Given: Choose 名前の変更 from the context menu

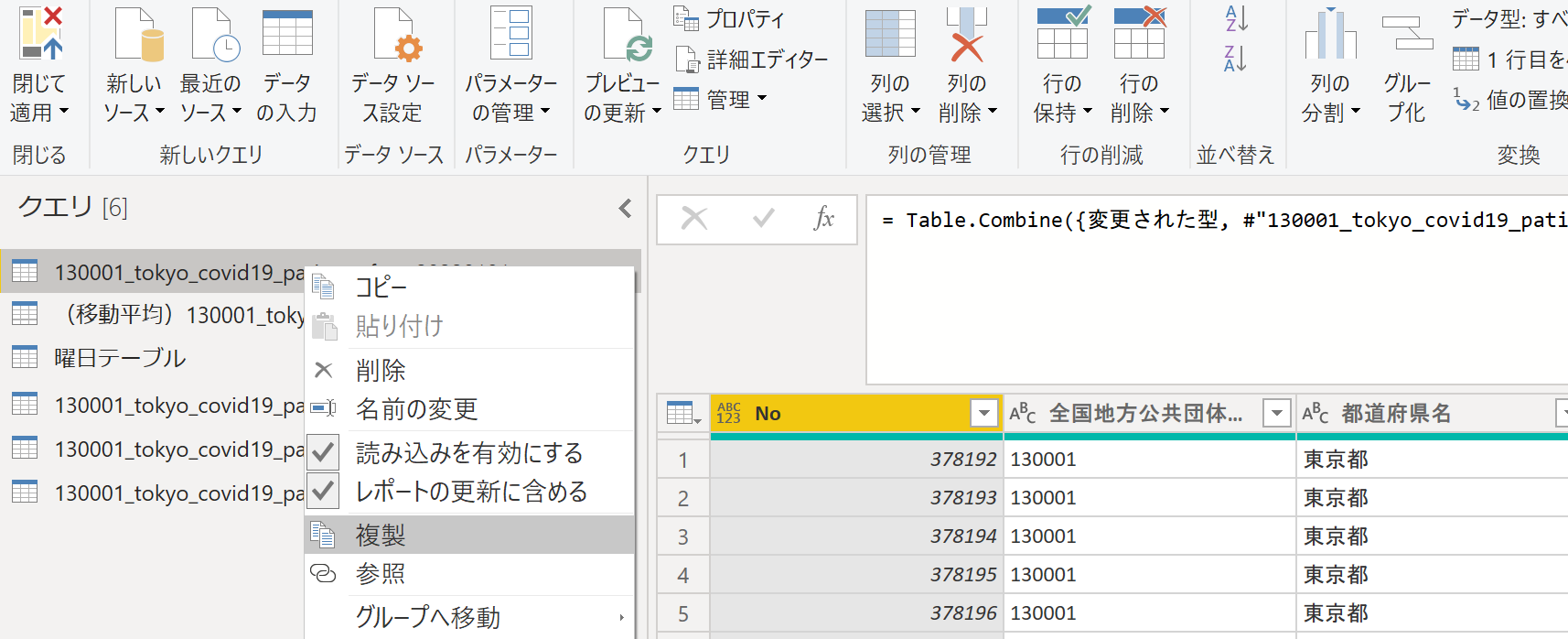Looking at the screenshot, I should (468, 409).
